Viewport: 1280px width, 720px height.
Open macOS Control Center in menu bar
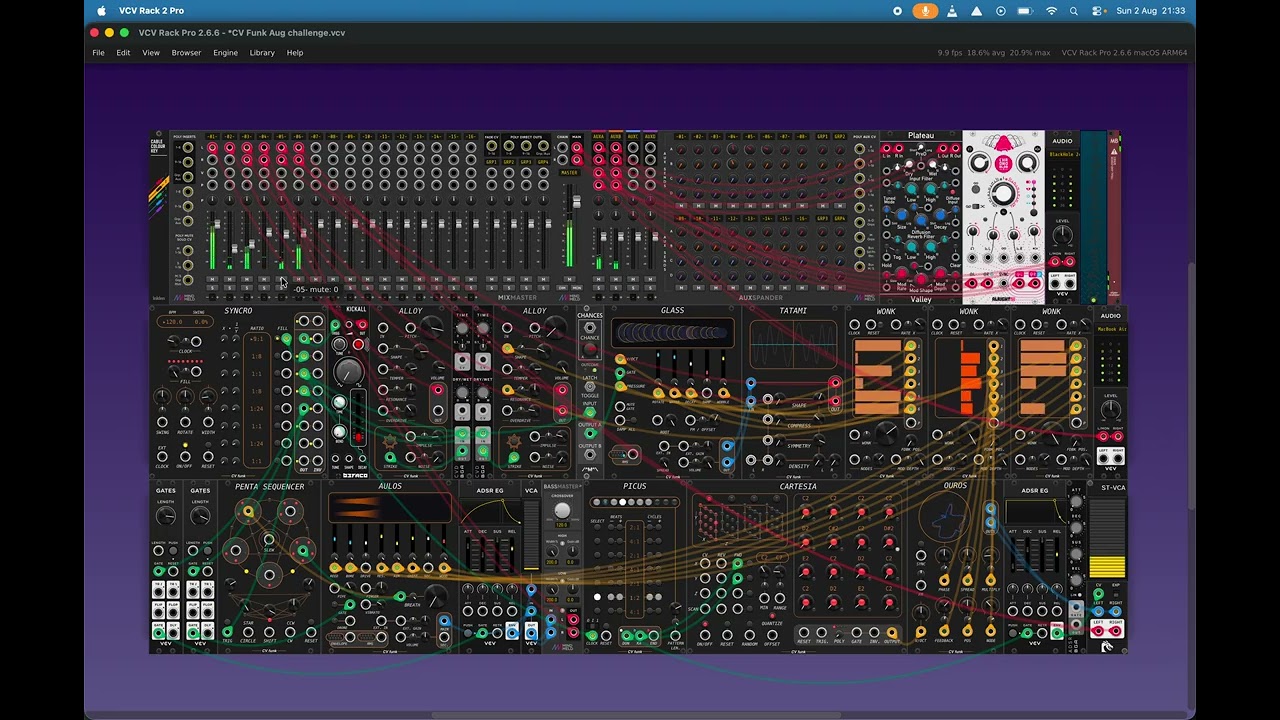click(x=1098, y=11)
